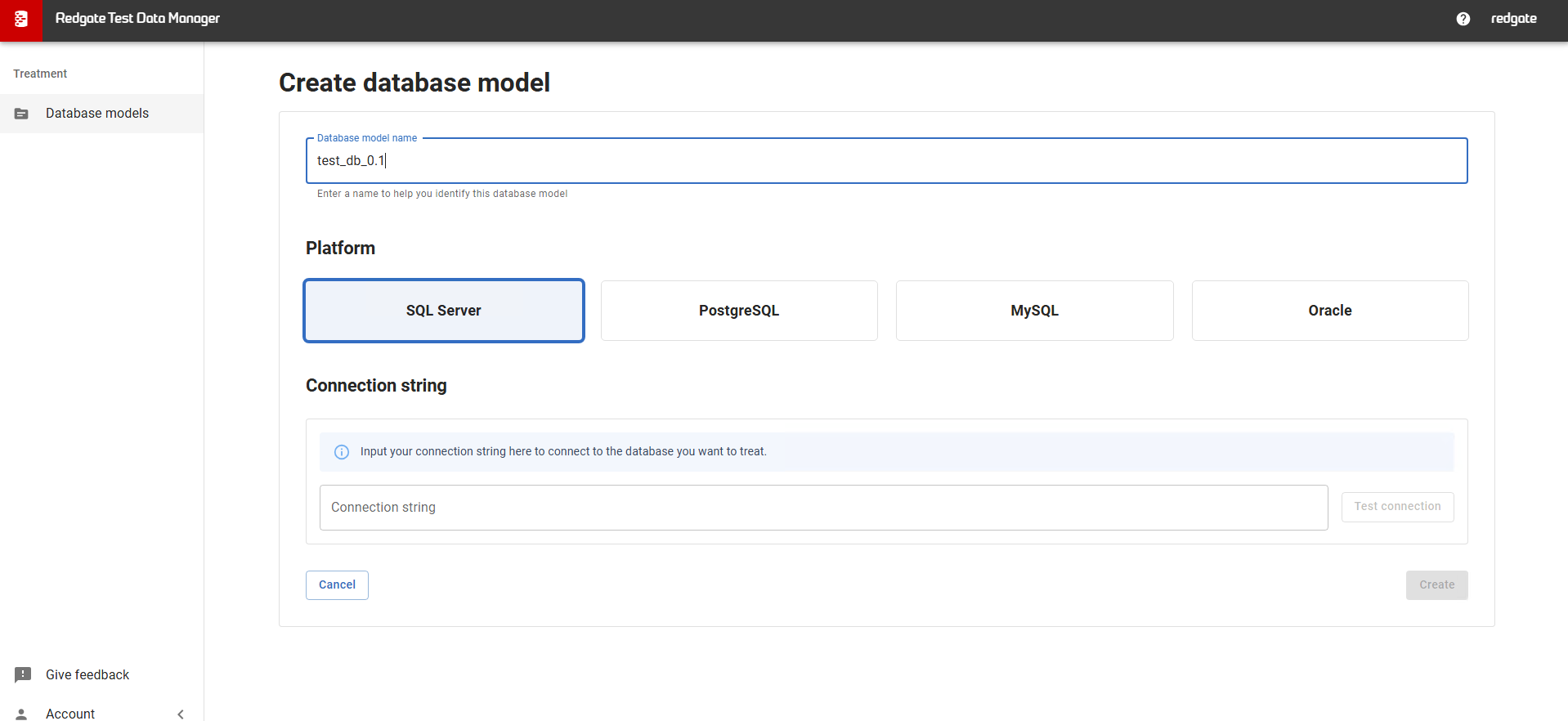Open help via question mark icon
The image size is (1568, 721).
pyautogui.click(x=1463, y=19)
